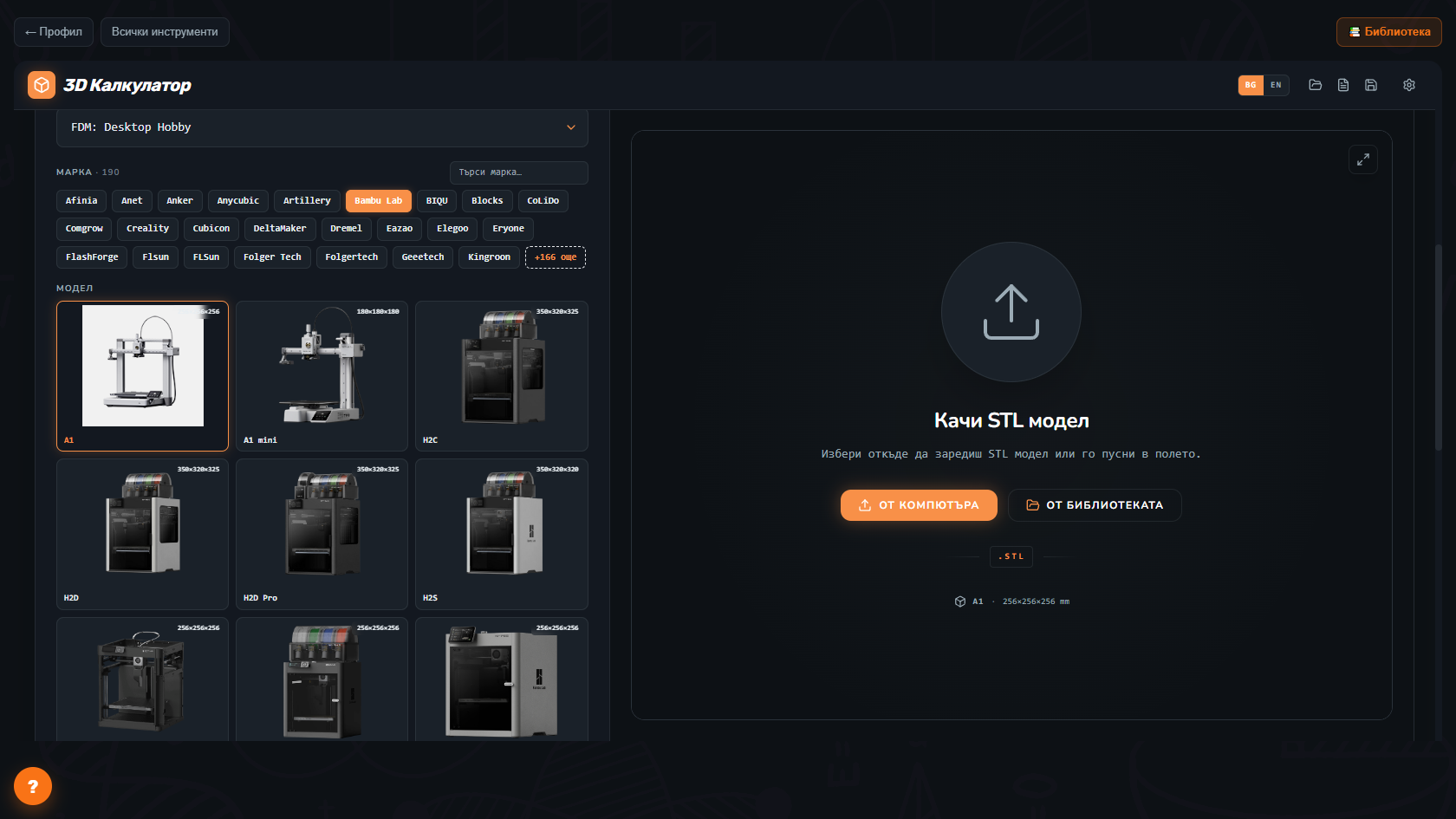Screen dimensions: 1456x819
Task: Open the Библиотека button
Action: (x=1389, y=32)
